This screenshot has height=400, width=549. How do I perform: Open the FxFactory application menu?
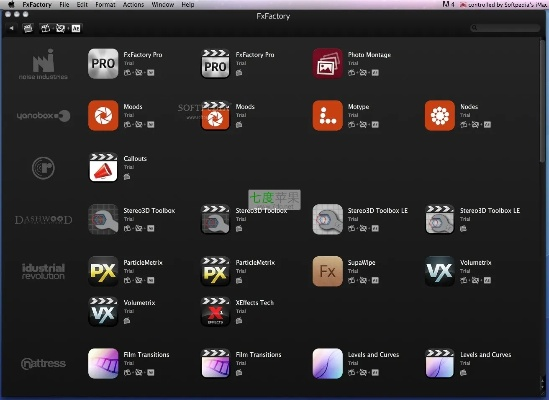[x=37, y=5]
